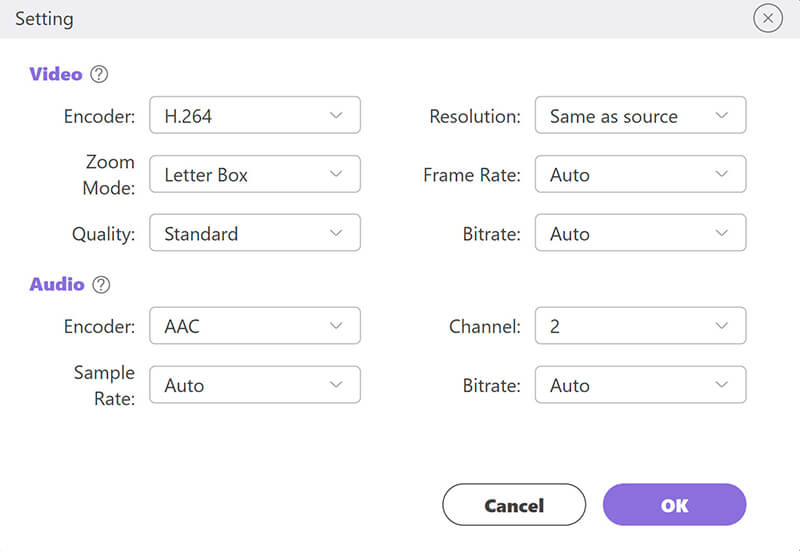Close the Setting dialog with the X
The height and width of the screenshot is (551, 800).
[767, 18]
